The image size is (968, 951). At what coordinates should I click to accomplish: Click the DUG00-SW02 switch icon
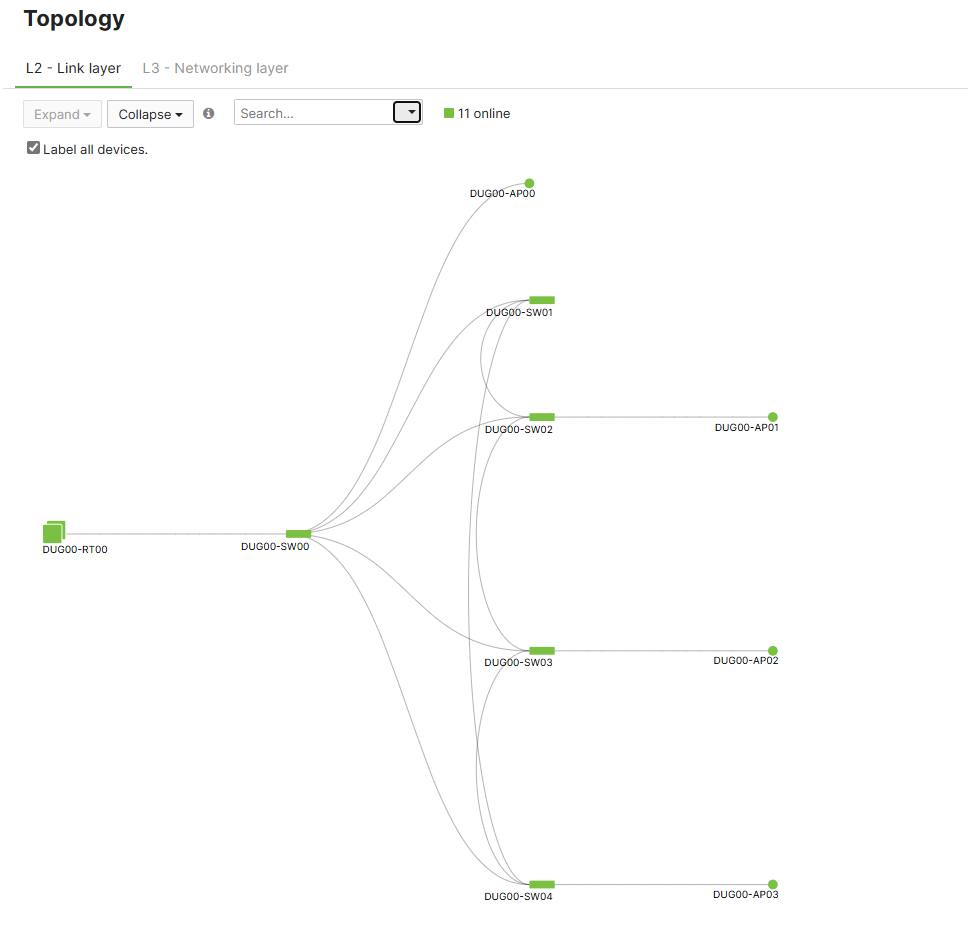point(541,416)
